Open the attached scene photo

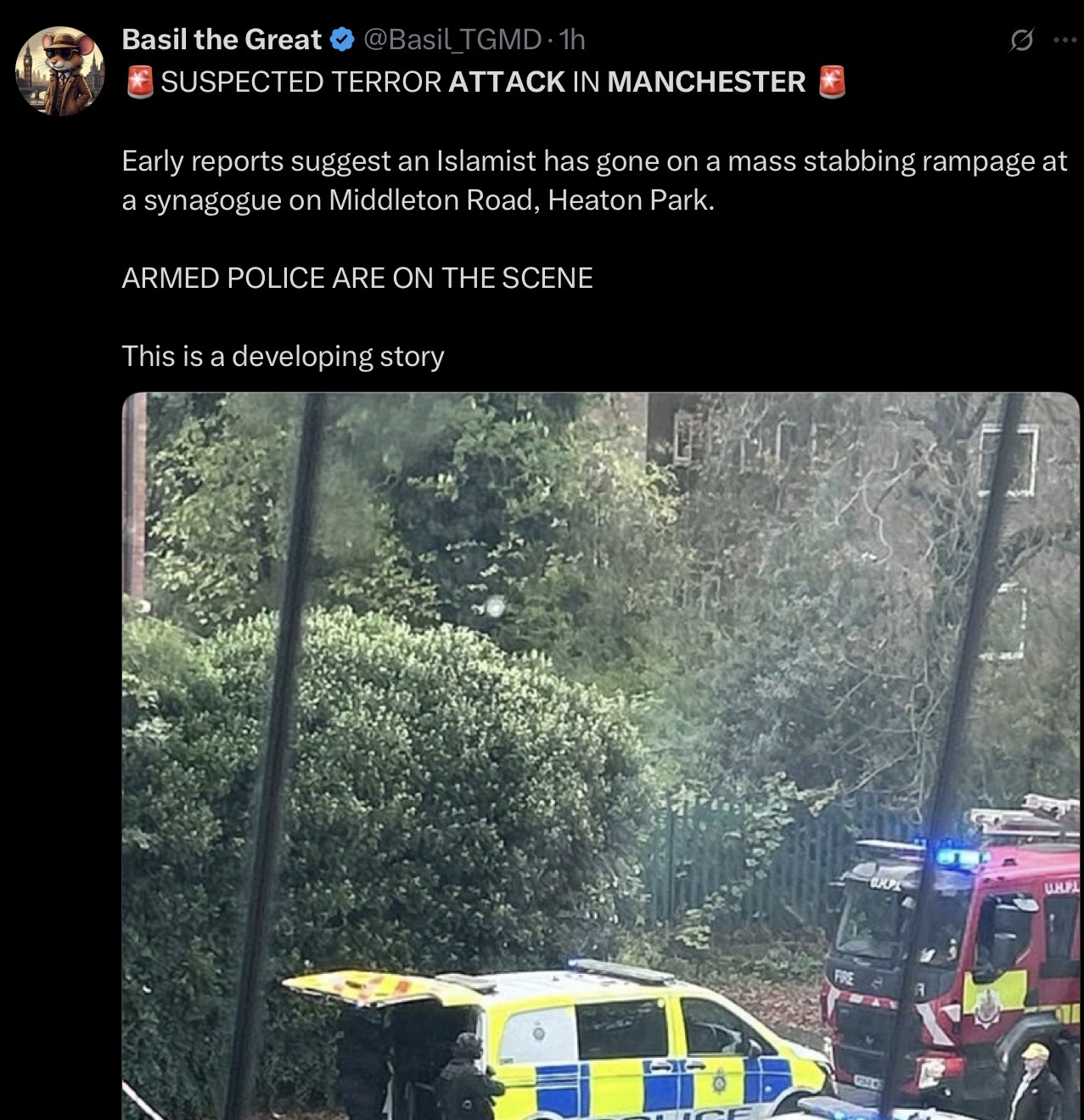601,756
